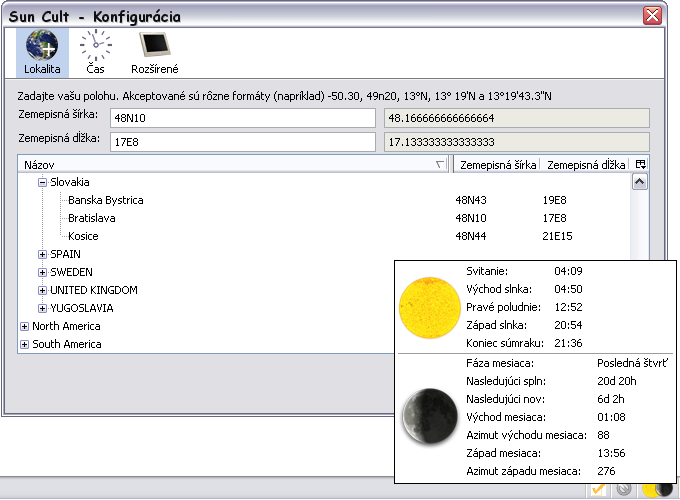Click the Západ slnka time 20:54
The width and height of the screenshot is (680, 500).
point(568,325)
